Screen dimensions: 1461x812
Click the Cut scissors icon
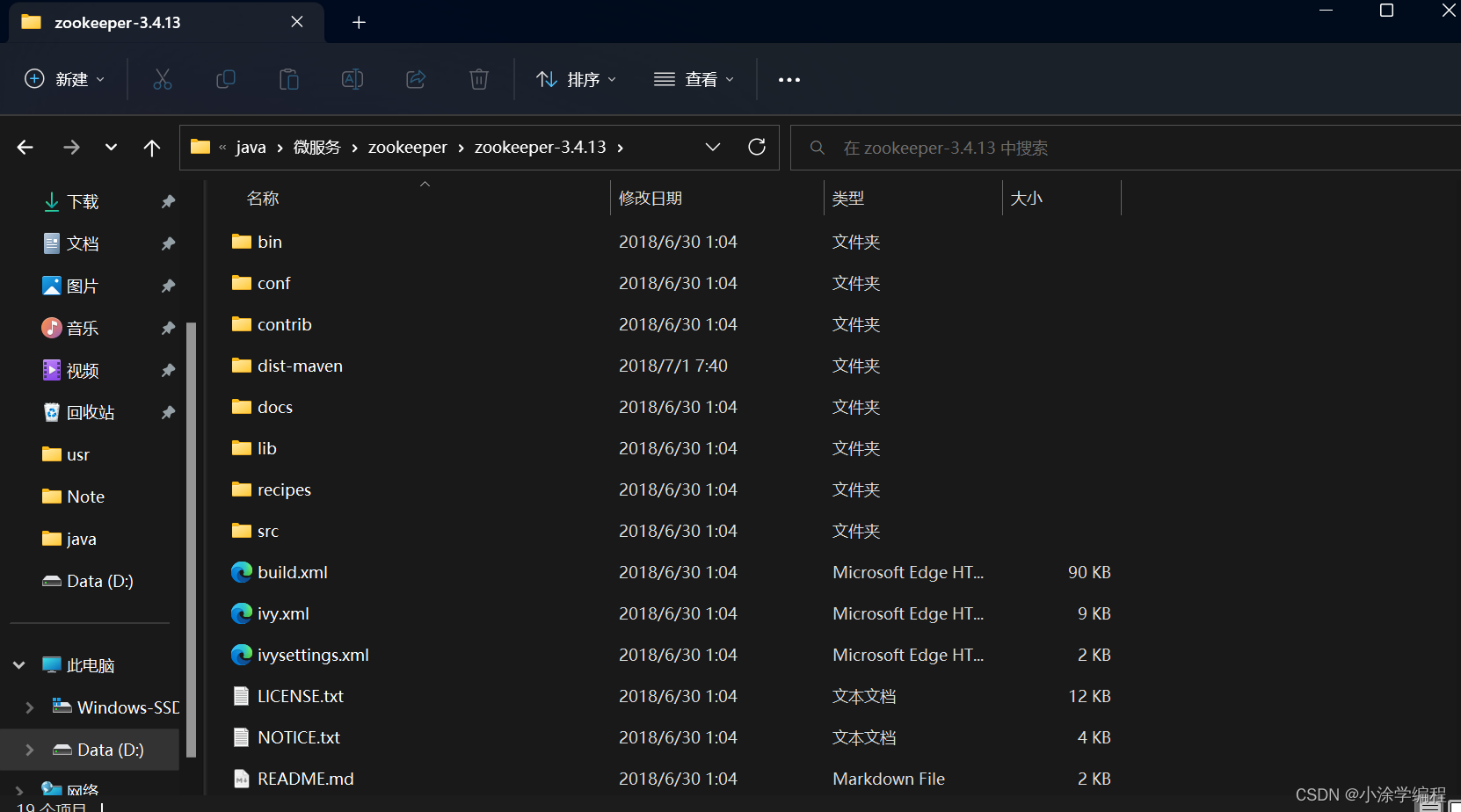coord(163,79)
